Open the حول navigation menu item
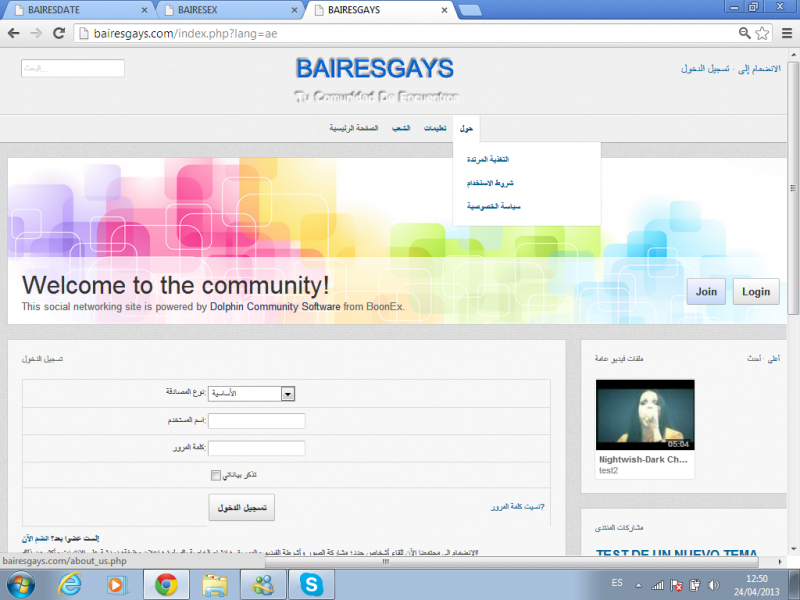Screen dimensions: 800x600 (x=466, y=128)
